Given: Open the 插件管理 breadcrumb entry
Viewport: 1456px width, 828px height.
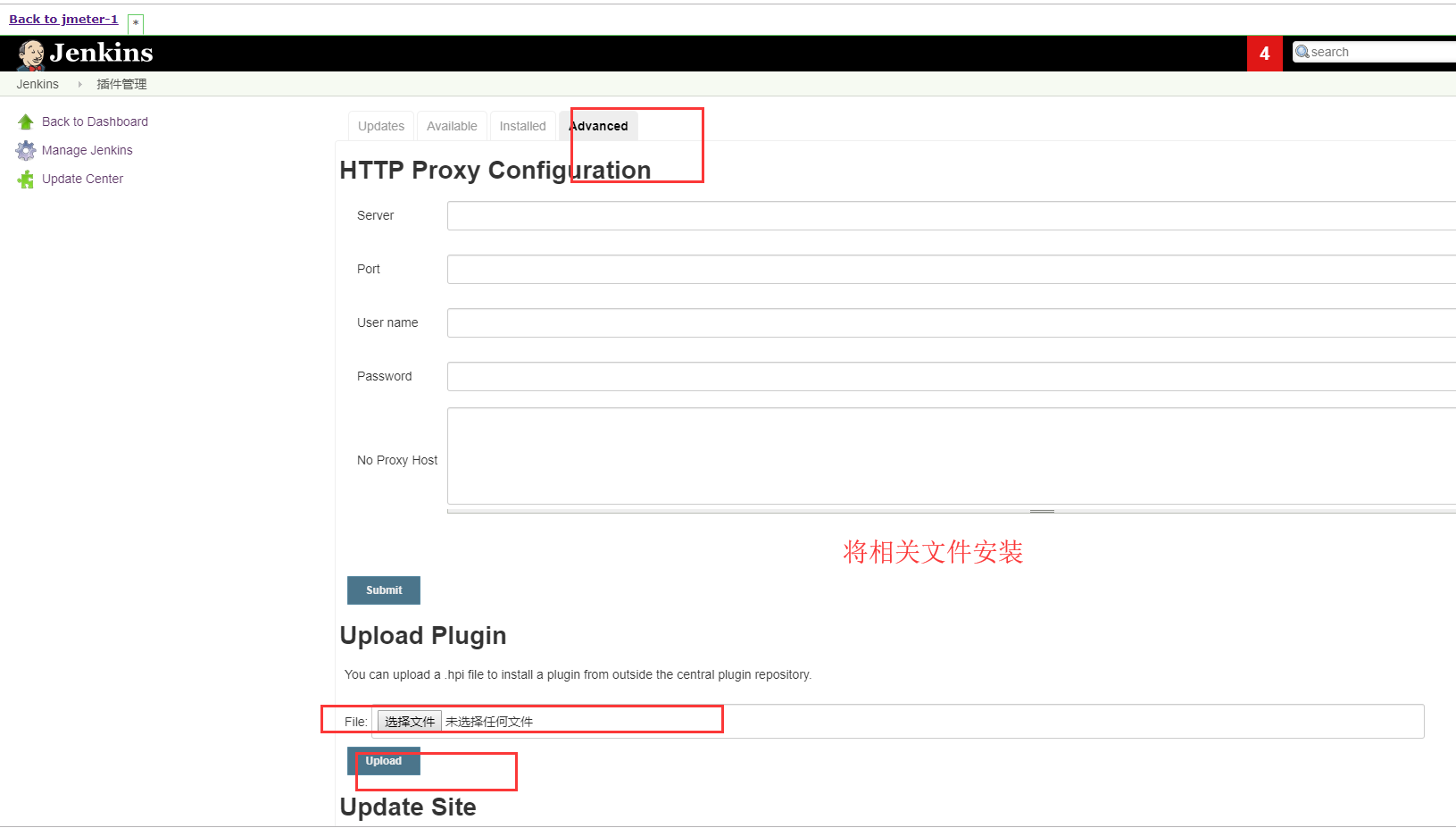Looking at the screenshot, I should click(x=121, y=83).
